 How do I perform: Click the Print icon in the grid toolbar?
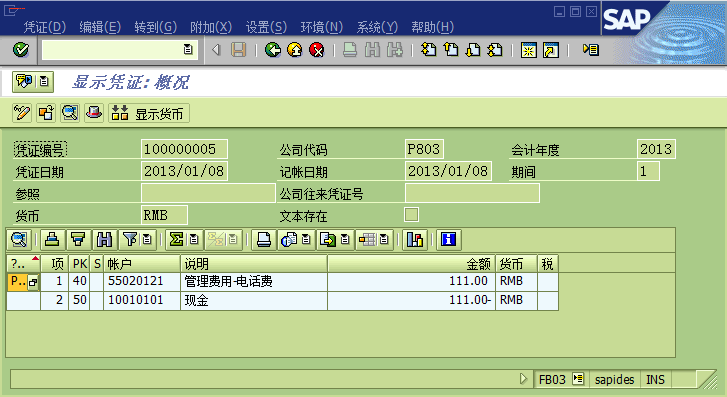pyautogui.click(x=264, y=240)
